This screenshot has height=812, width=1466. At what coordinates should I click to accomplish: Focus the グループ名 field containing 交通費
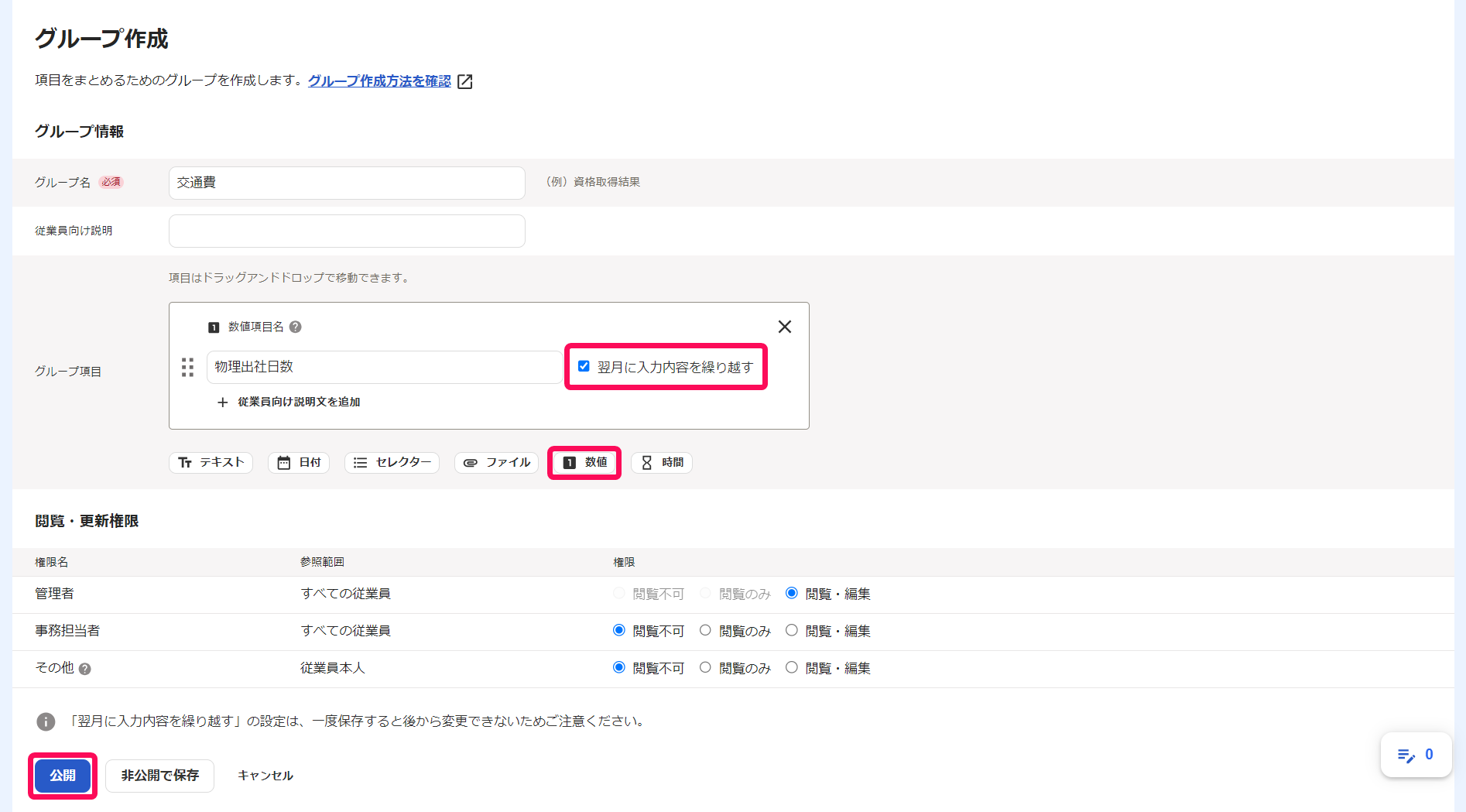[x=347, y=183]
